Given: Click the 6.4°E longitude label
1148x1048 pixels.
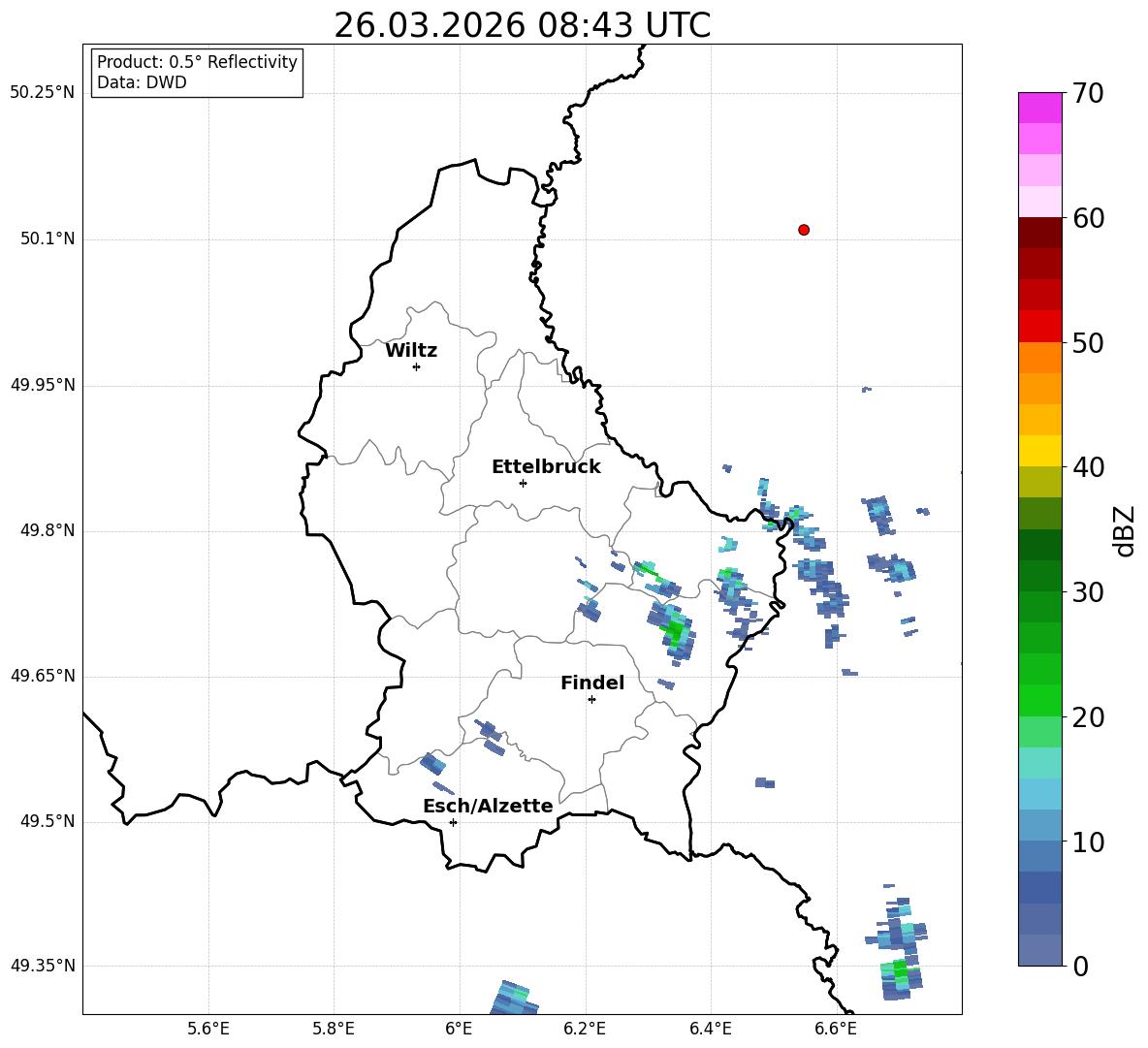Looking at the screenshot, I should [710, 1029].
